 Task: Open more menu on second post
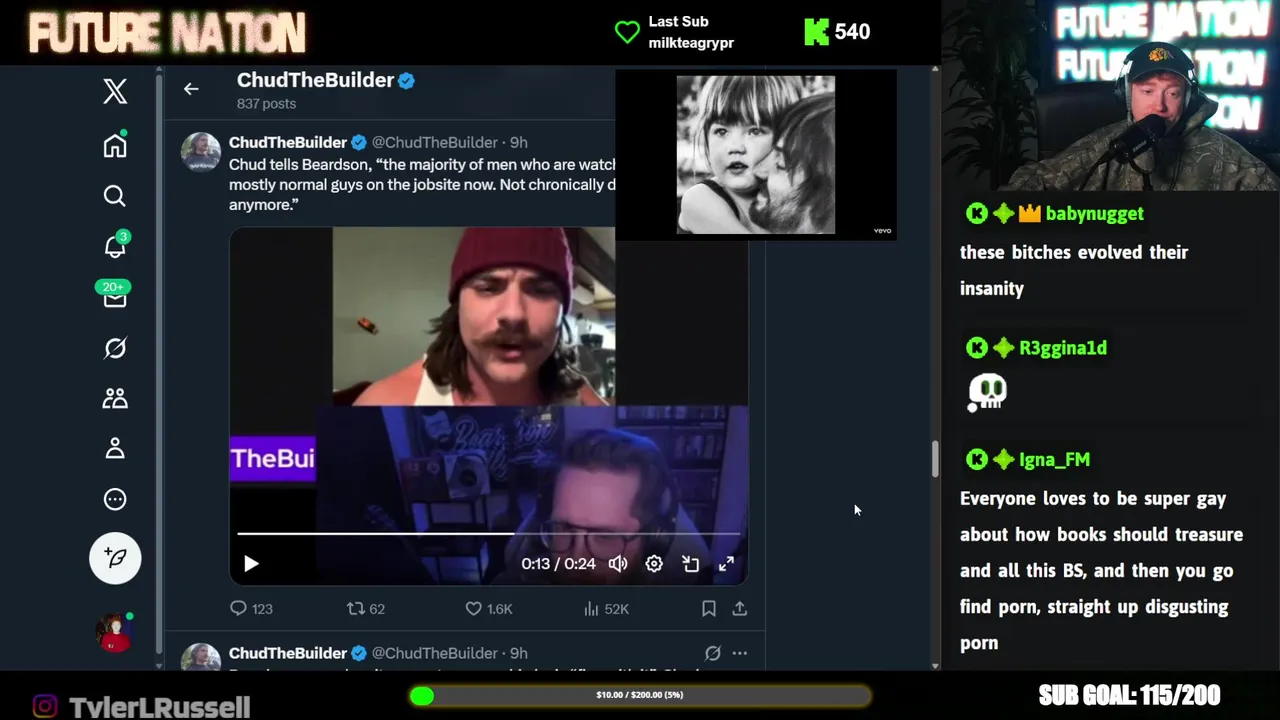[x=740, y=653]
